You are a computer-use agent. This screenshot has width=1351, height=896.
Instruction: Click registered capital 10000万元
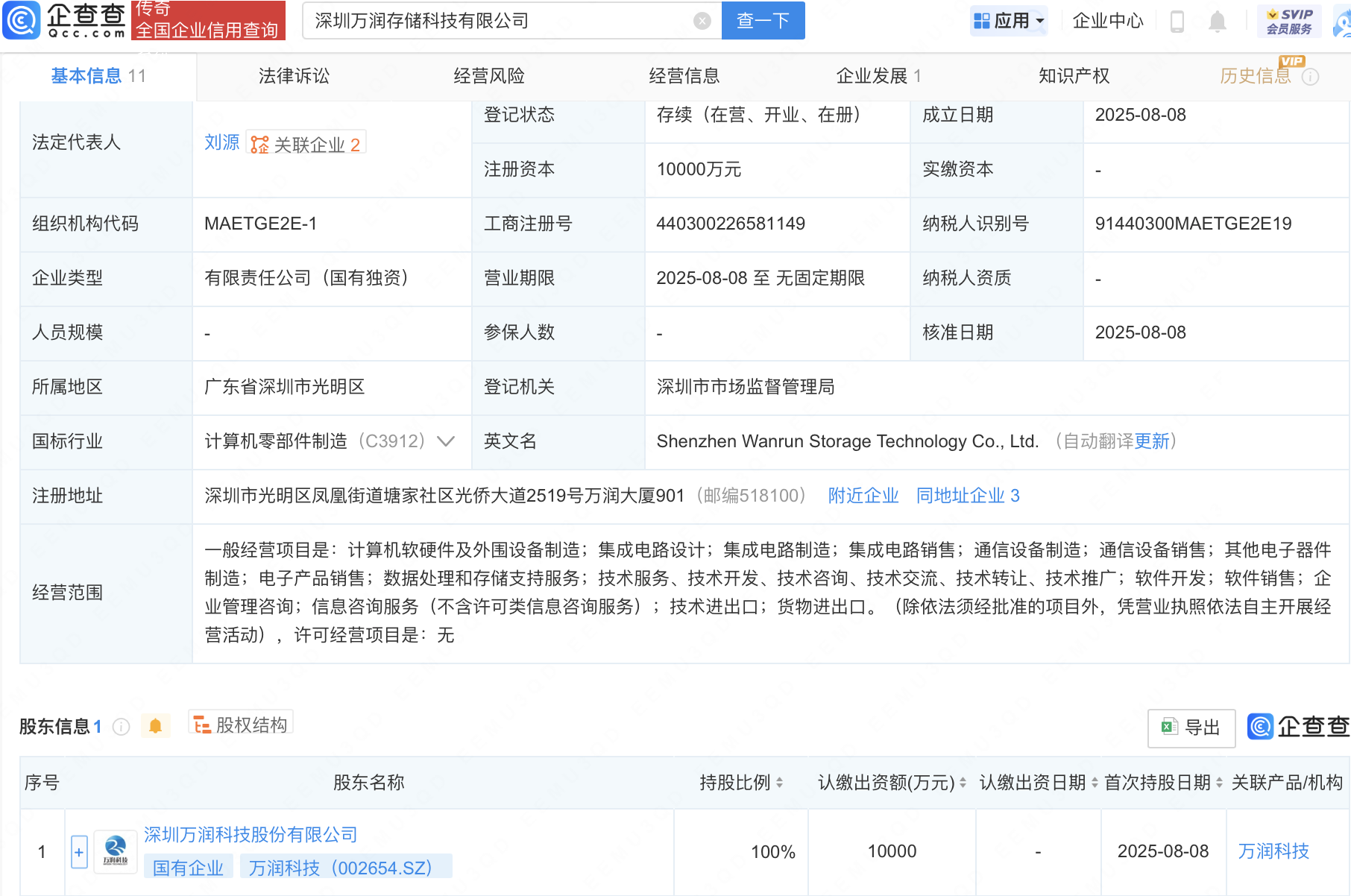(x=699, y=169)
